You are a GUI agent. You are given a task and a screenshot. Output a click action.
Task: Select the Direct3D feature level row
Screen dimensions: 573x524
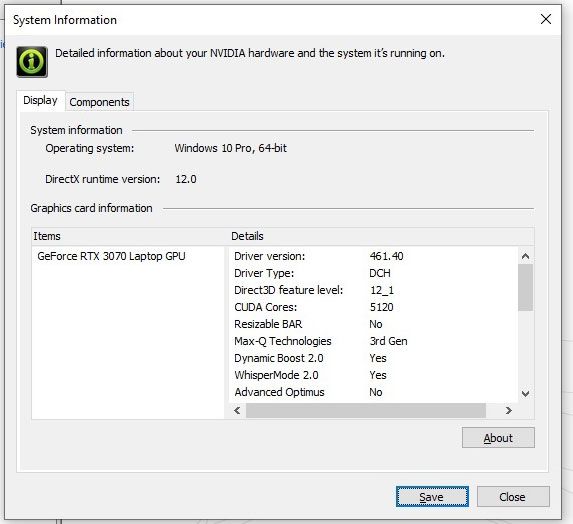click(x=373, y=290)
